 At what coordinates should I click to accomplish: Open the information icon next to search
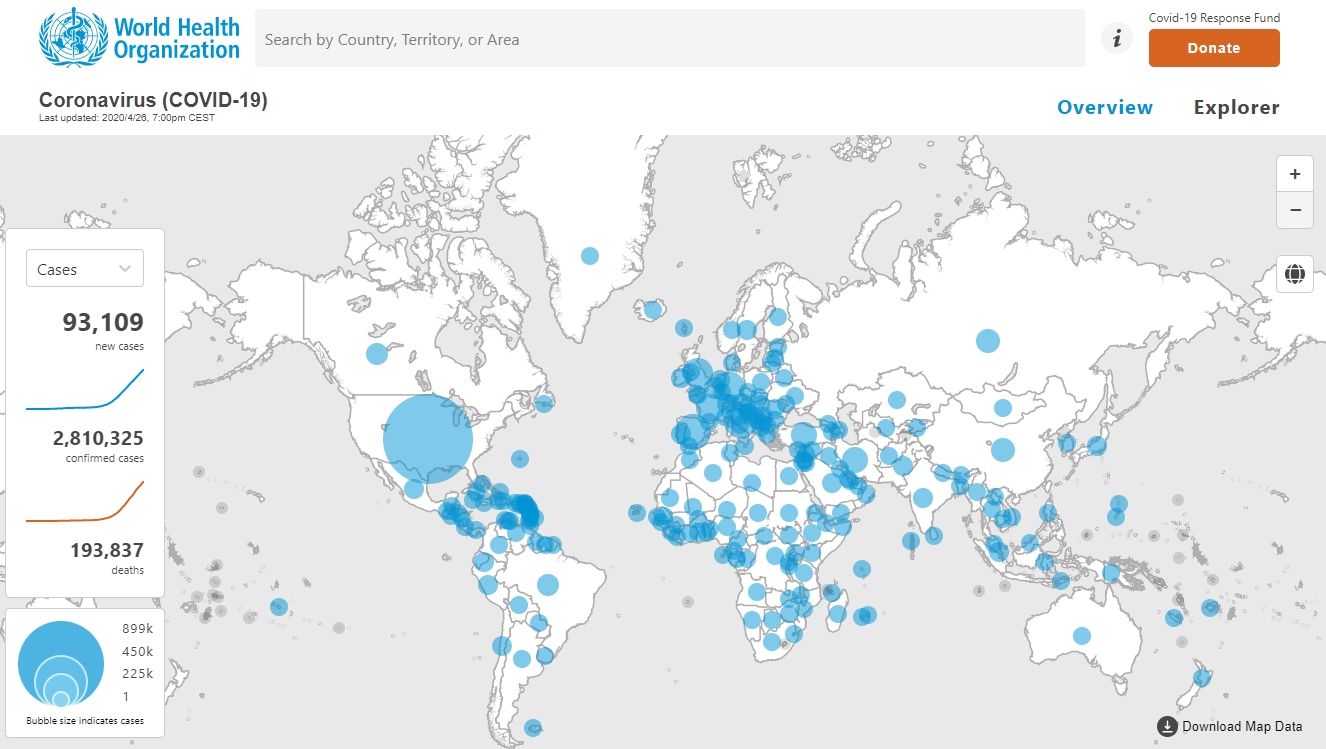pyautogui.click(x=1116, y=39)
